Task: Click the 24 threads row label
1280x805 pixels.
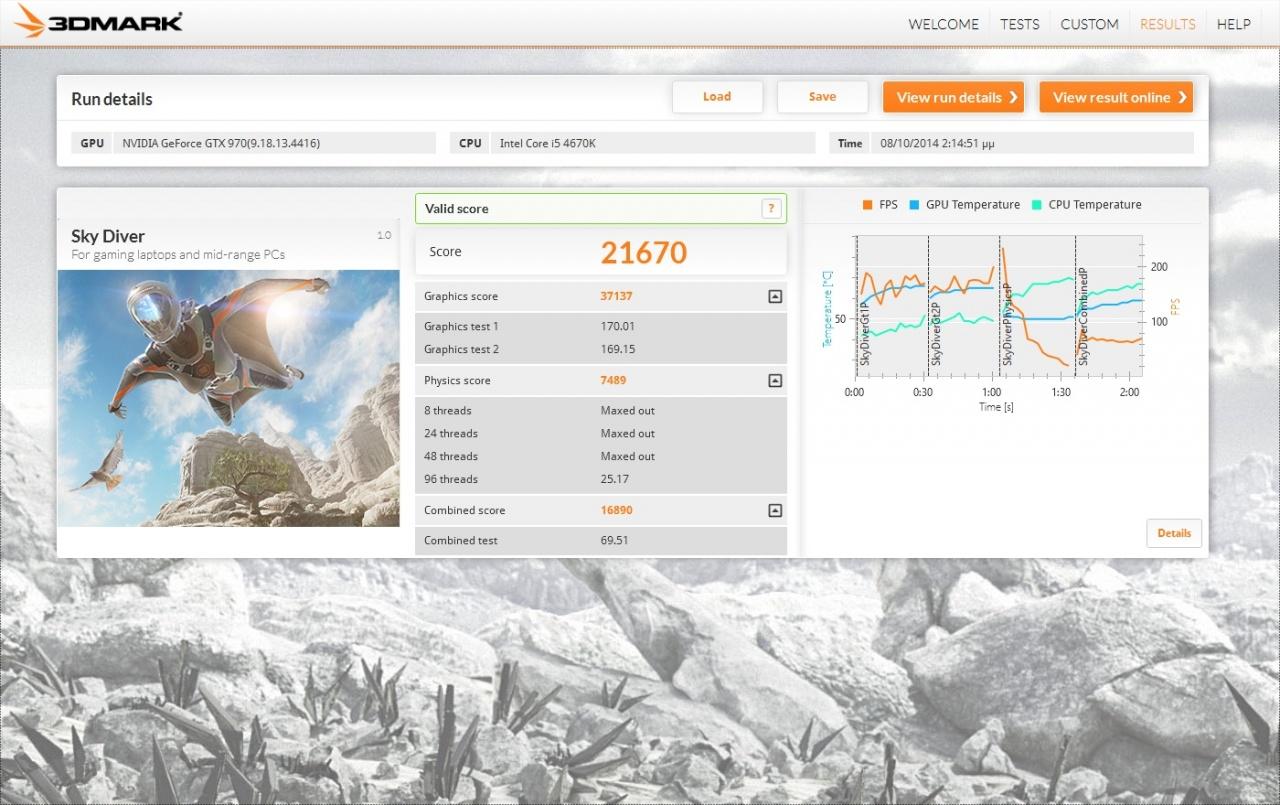Action: [x=451, y=434]
